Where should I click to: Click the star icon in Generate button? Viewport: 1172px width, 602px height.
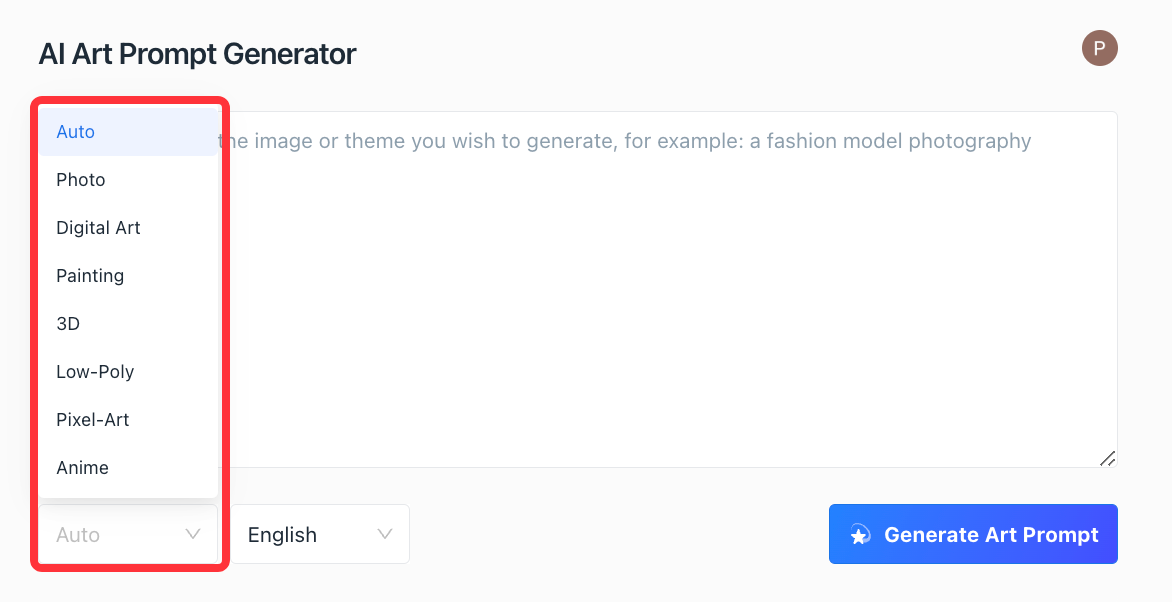coord(860,534)
